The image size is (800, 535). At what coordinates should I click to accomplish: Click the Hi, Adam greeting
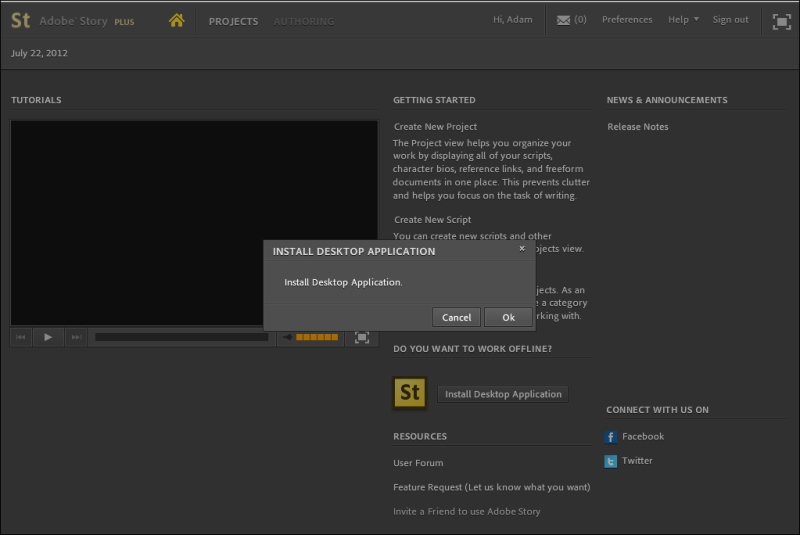512,19
